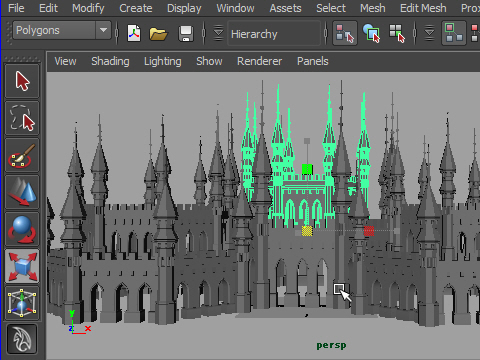Open the Window menu
The height and width of the screenshot is (360, 480).
pos(235,8)
